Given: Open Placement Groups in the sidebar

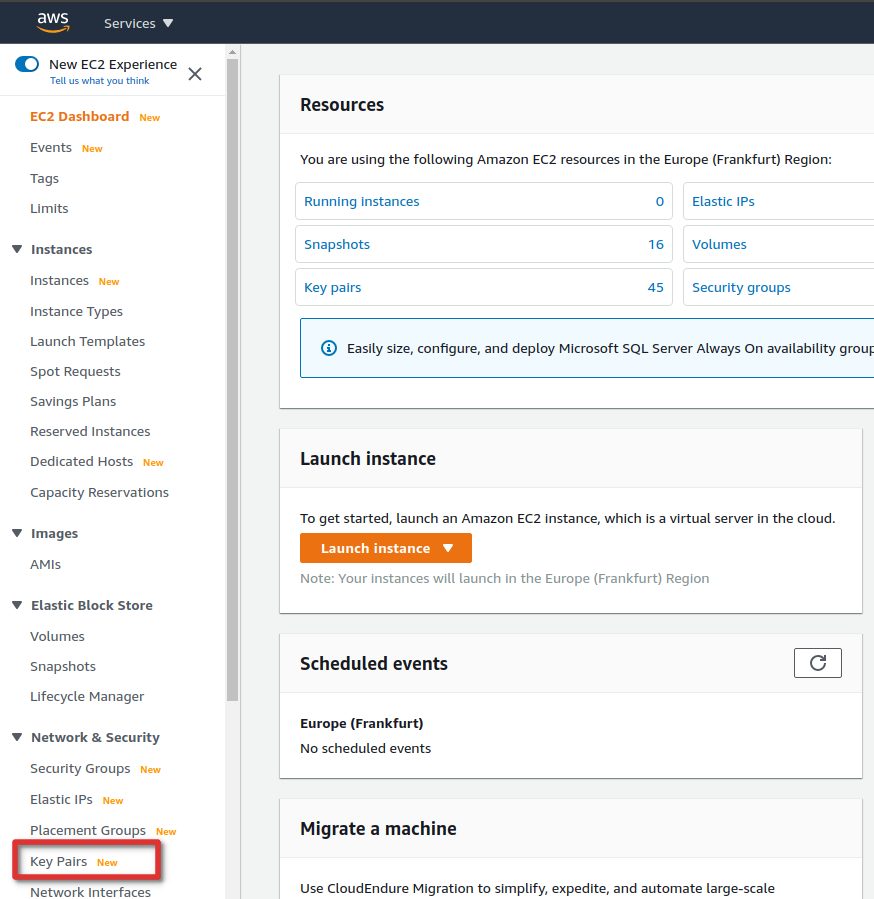Looking at the screenshot, I should pyautogui.click(x=88, y=830).
